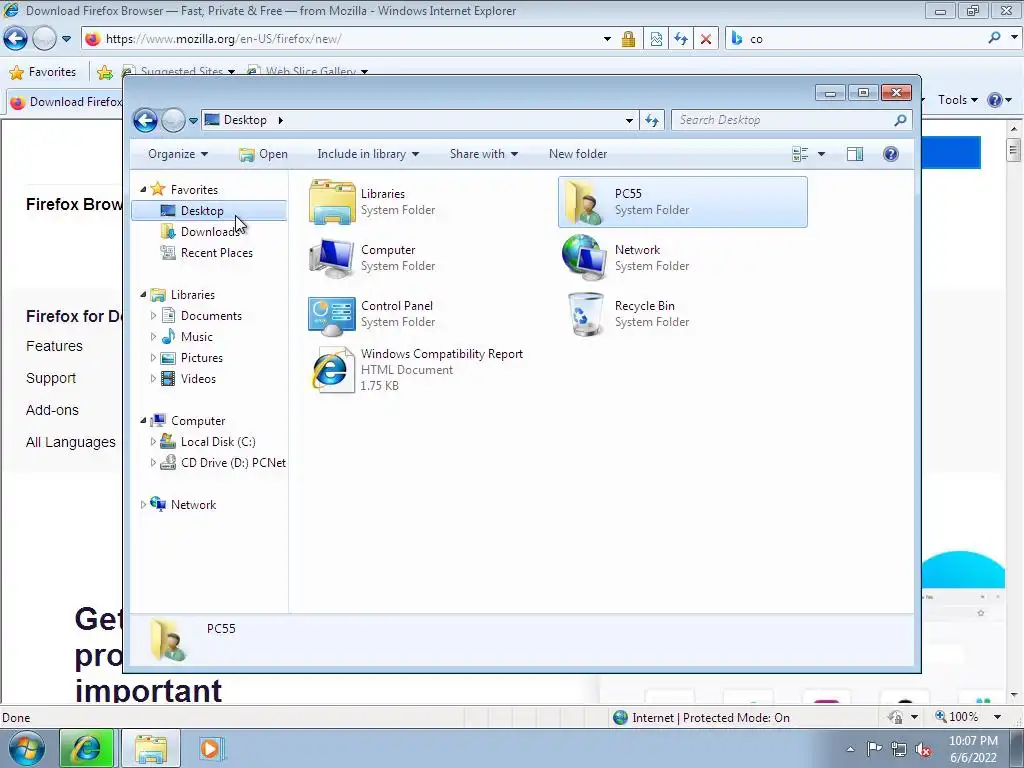
Task: Open the Control Panel icon
Action: tap(332, 315)
